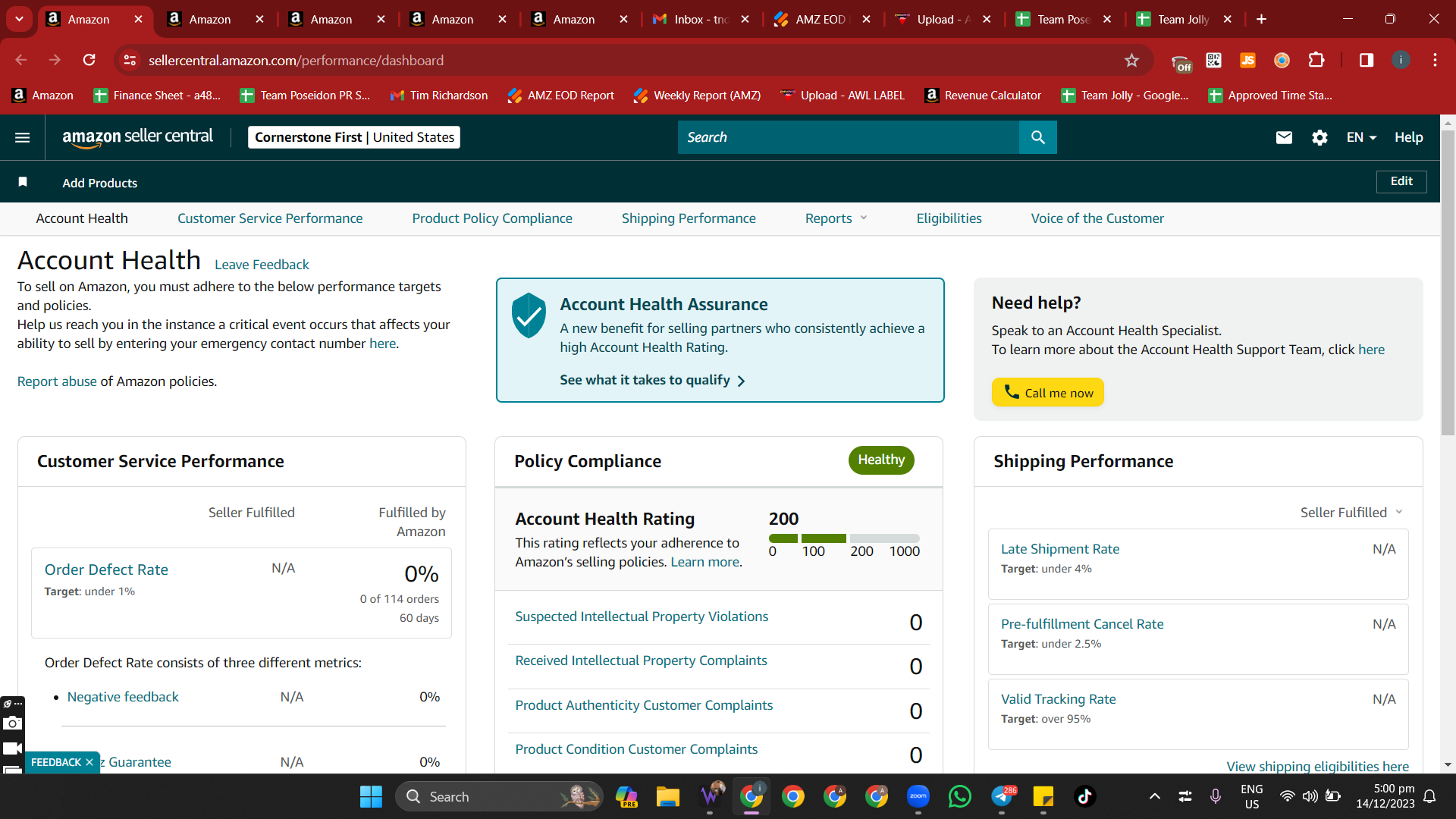The width and height of the screenshot is (1456, 819).
Task: Open Suspected Intellectual Property Violations link
Action: [x=642, y=617]
